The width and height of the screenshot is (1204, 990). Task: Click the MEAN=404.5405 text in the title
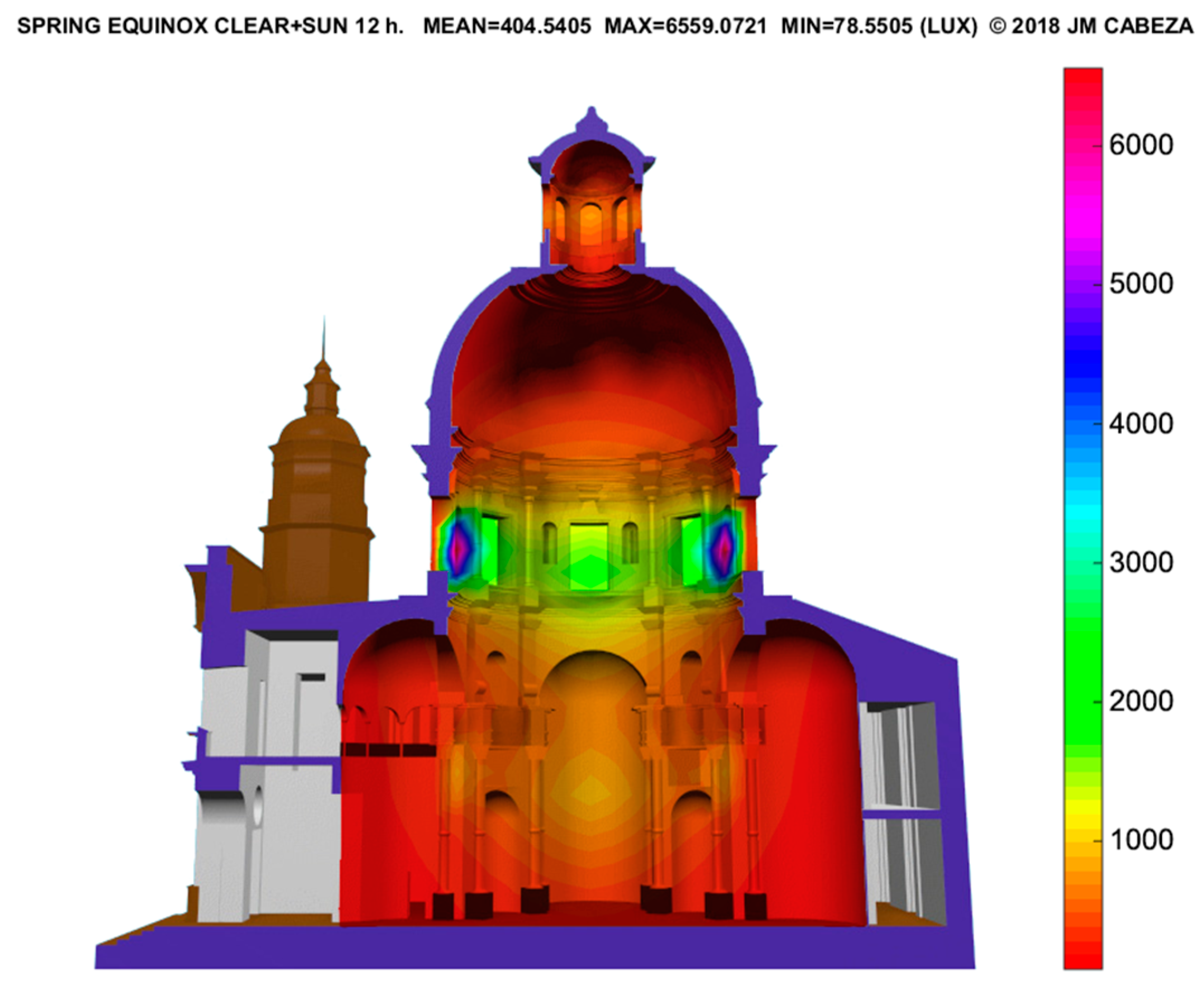click(x=507, y=26)
